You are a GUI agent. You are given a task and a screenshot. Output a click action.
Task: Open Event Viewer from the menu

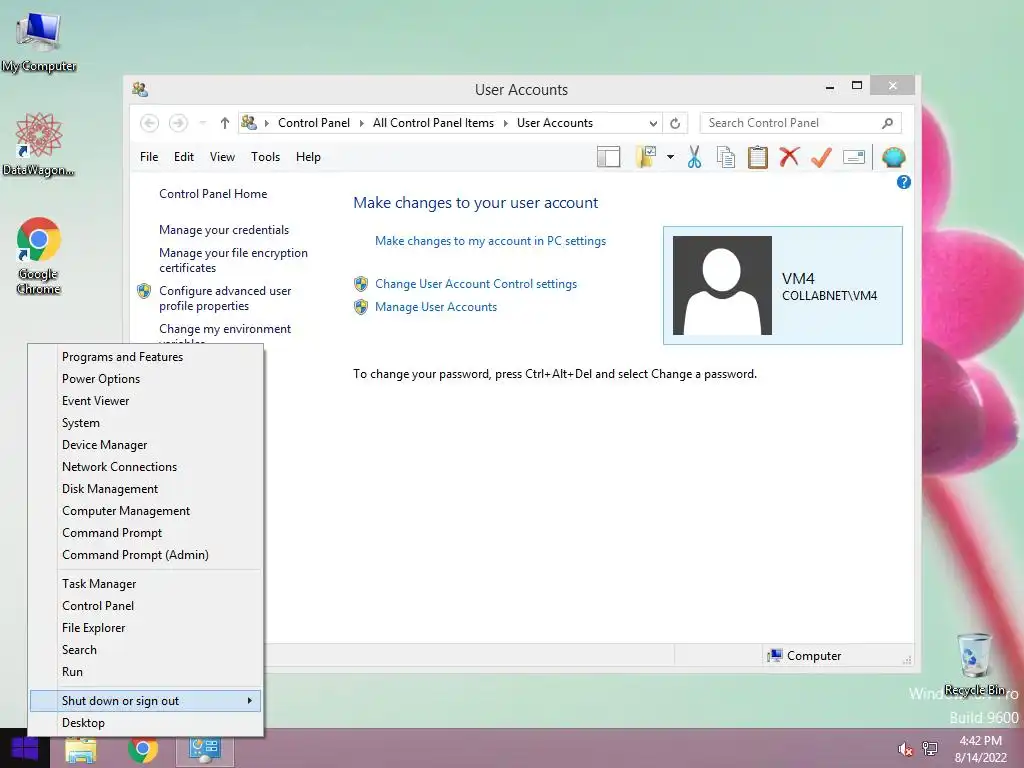pos(146,401)
